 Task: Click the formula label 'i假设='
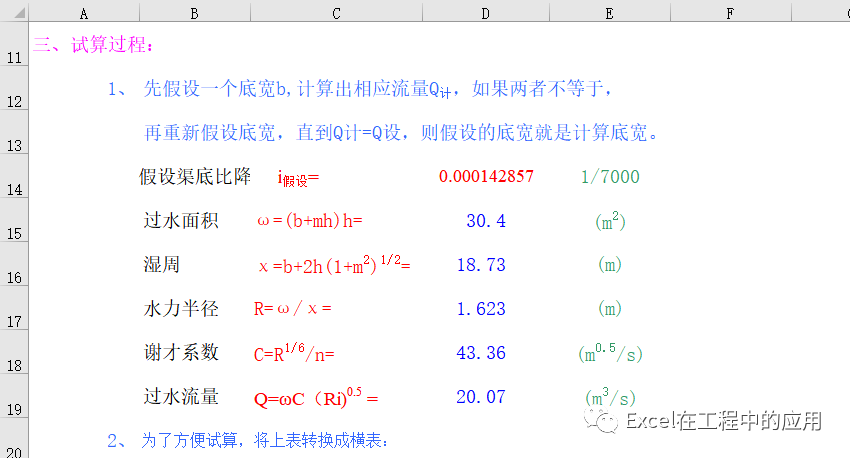(298, 178)
